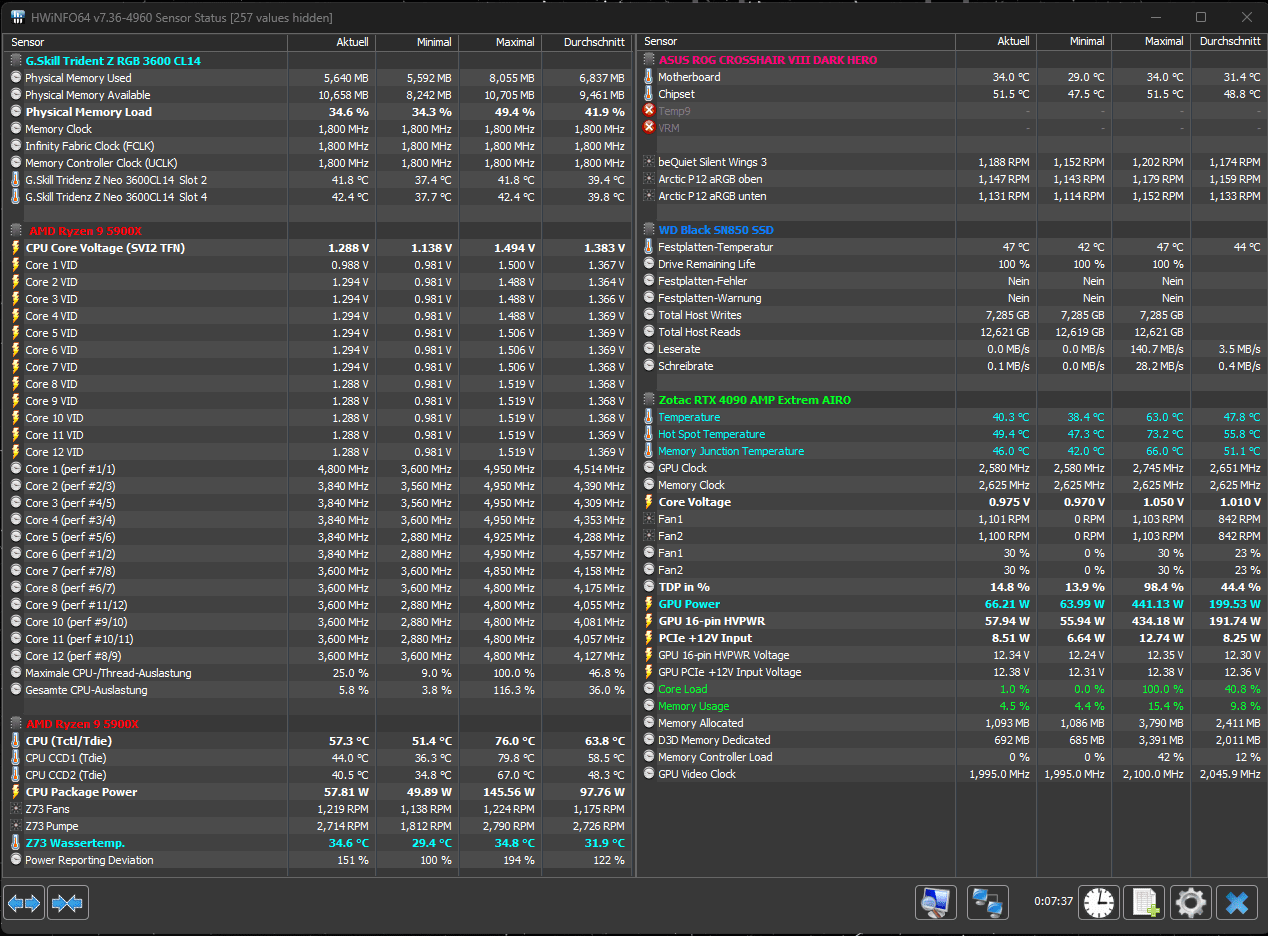
Task: Select the Core 9 (perf #11/12) row
Action: click(x=319, y=605)
